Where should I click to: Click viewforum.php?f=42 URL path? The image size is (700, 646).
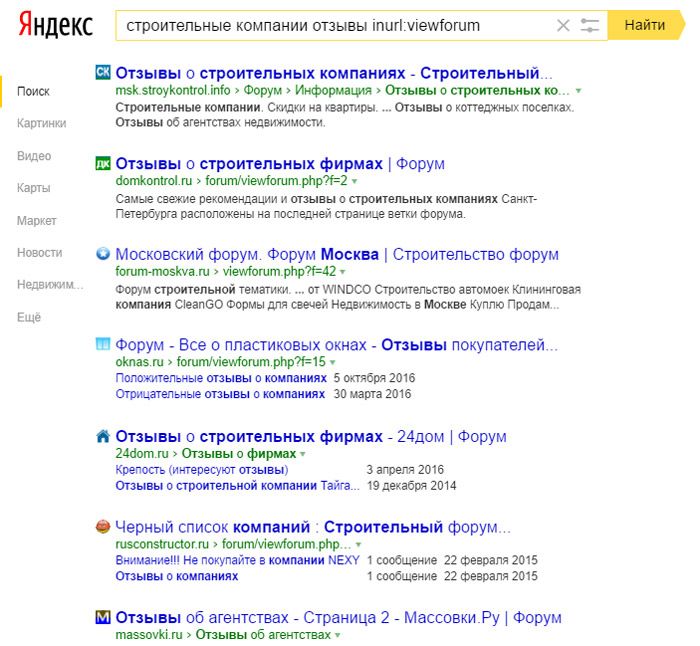pos(279,271)
